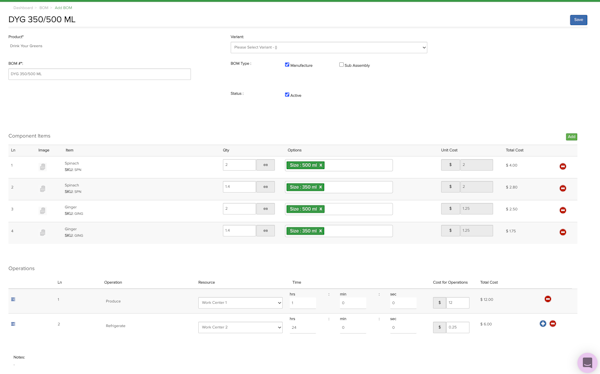Open the Variant dropdown

329,47
